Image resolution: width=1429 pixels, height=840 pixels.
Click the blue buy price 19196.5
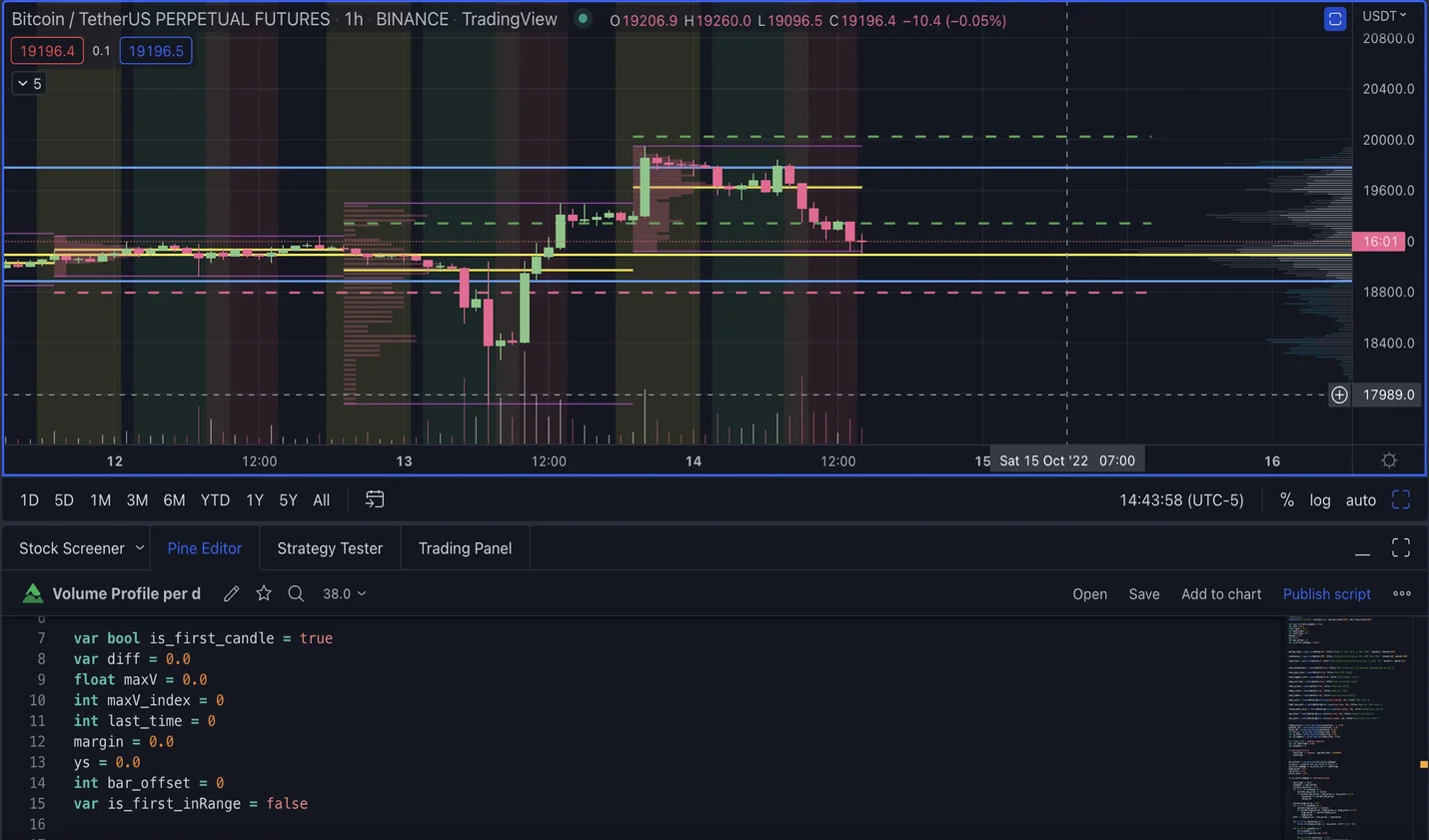156,51
